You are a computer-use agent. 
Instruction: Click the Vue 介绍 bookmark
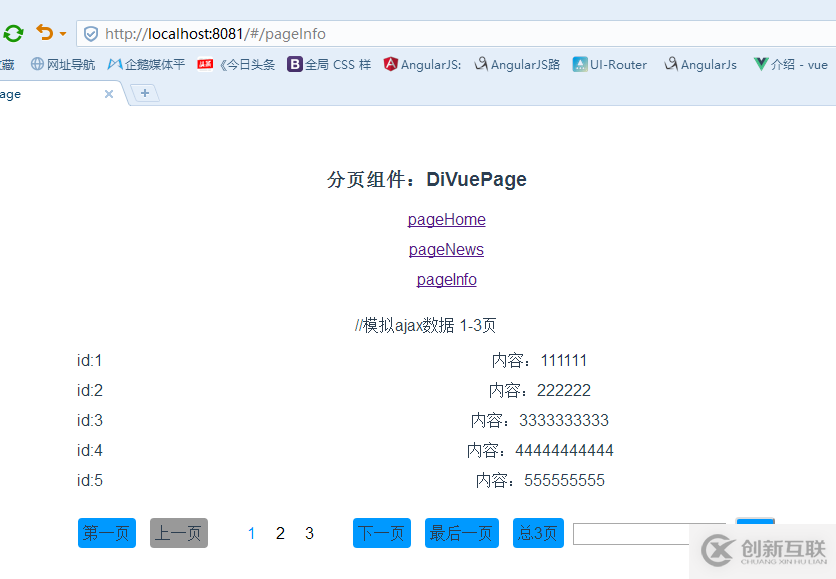(x=789, y=64)
